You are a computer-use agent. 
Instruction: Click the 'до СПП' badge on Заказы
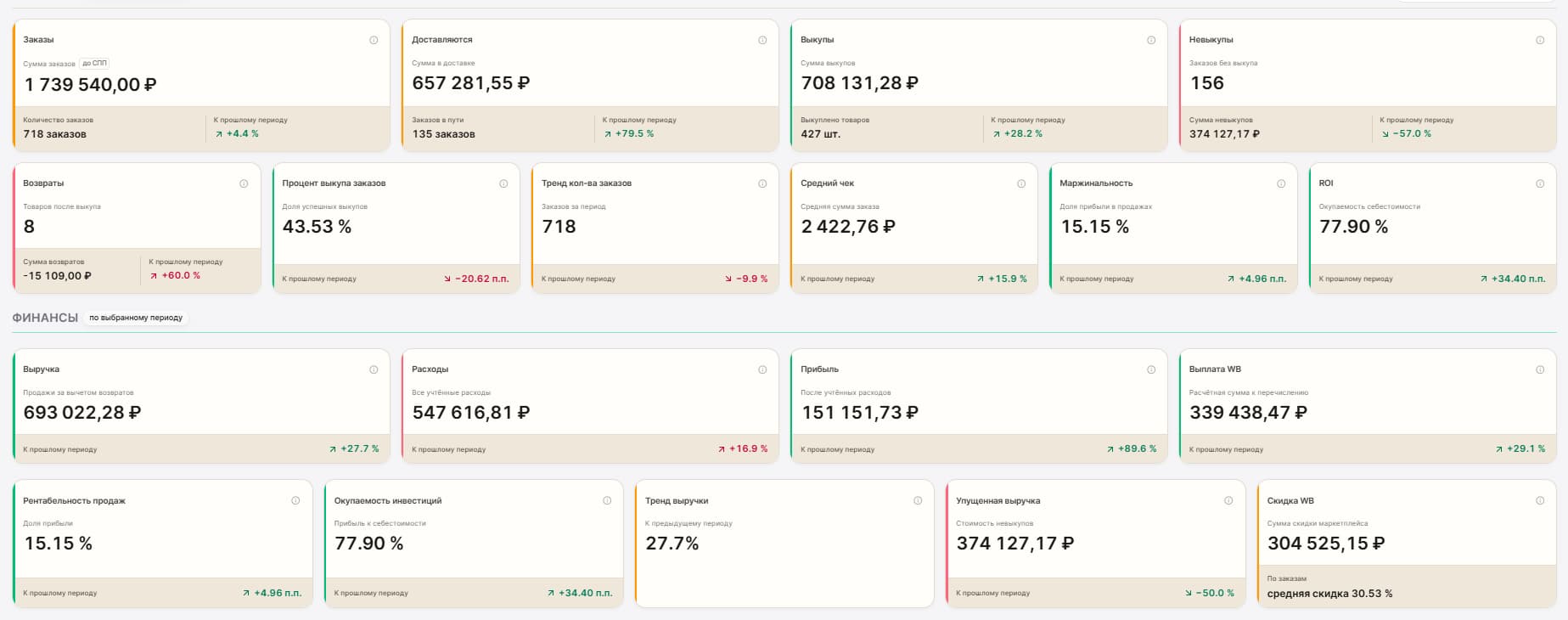[x=94, y=64]
